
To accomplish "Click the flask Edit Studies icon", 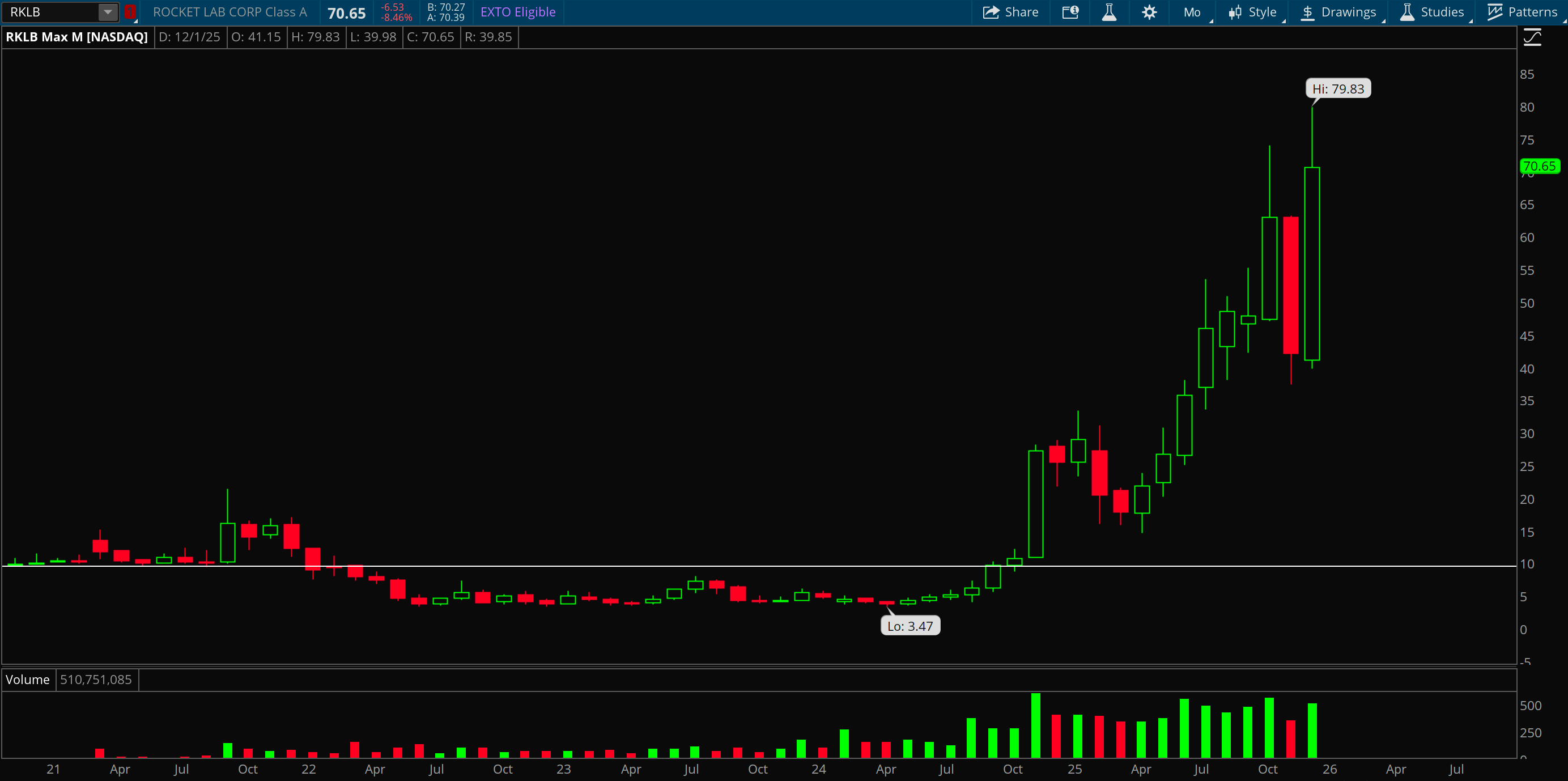I will pos(1109,12).
